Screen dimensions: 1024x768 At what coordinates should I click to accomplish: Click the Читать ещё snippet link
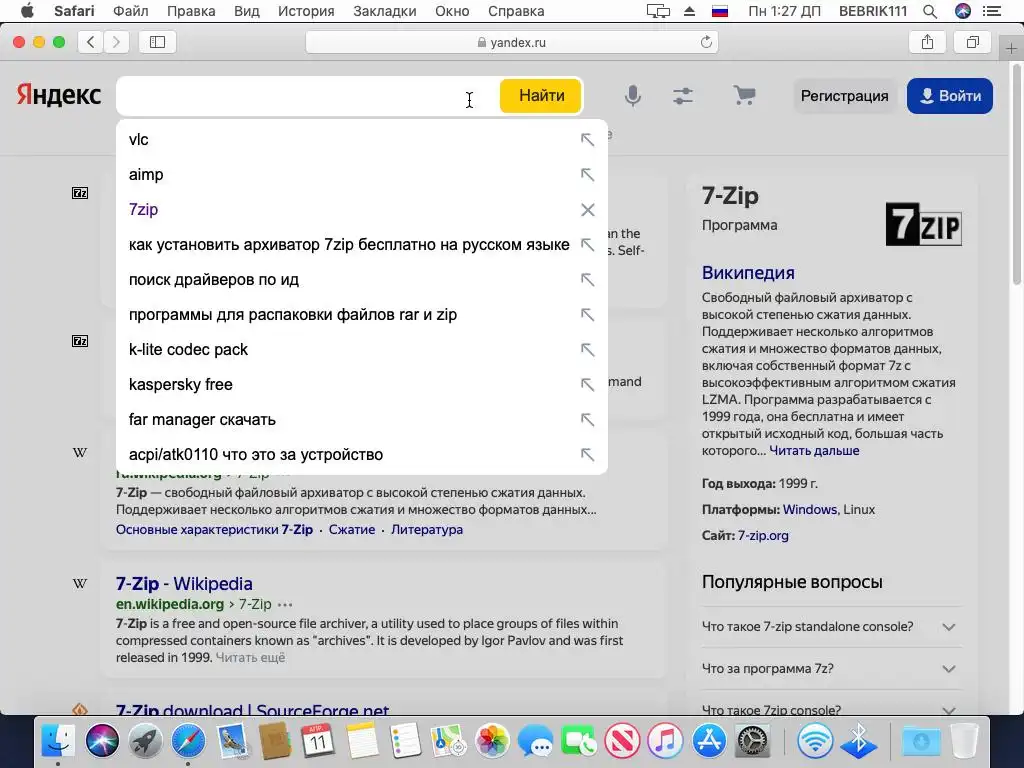pyautogui.click(x=250, y=658)
